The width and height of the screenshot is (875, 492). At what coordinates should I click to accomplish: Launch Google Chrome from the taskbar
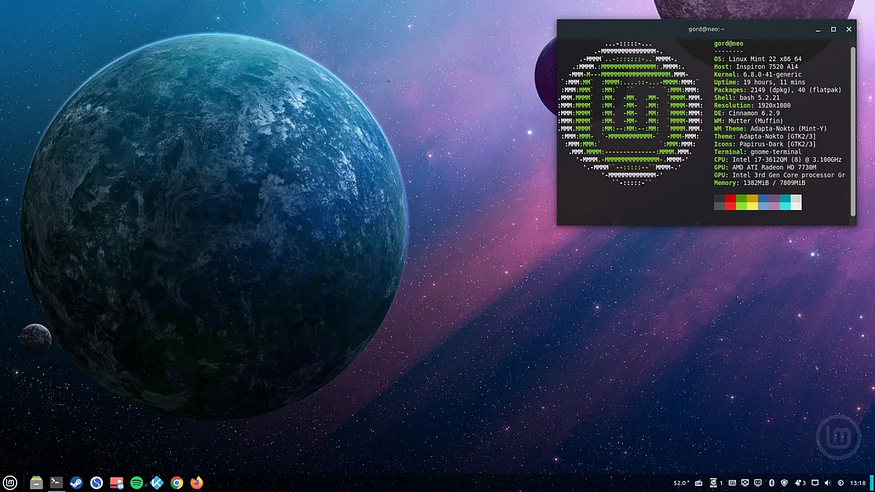176,483
